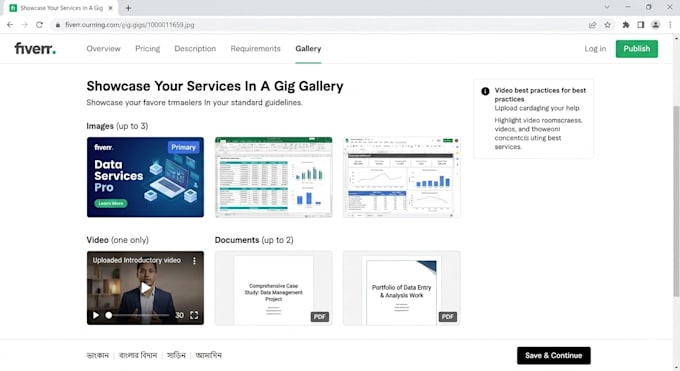This screenshot has width=680, height=371.
Task: Click the 'Video (one only)' label
Action: [x=118, y=240]
